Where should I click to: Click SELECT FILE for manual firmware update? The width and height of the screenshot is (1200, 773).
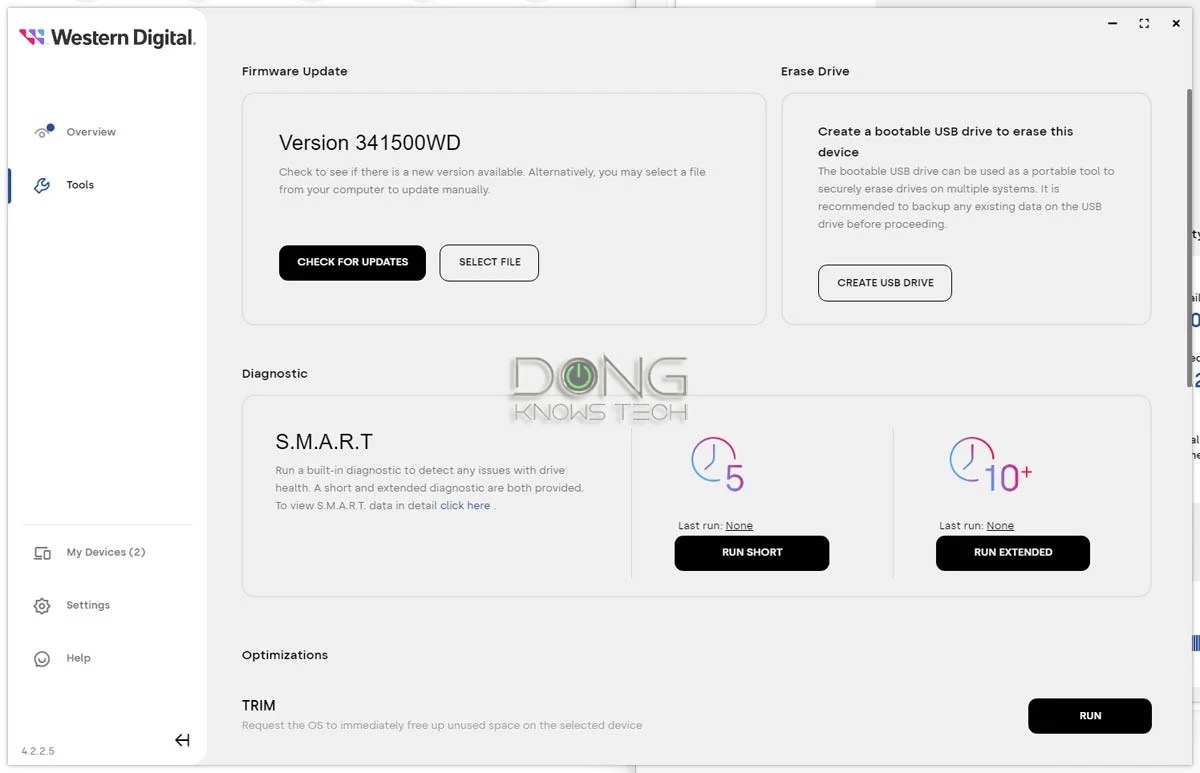tap(489, 262)
